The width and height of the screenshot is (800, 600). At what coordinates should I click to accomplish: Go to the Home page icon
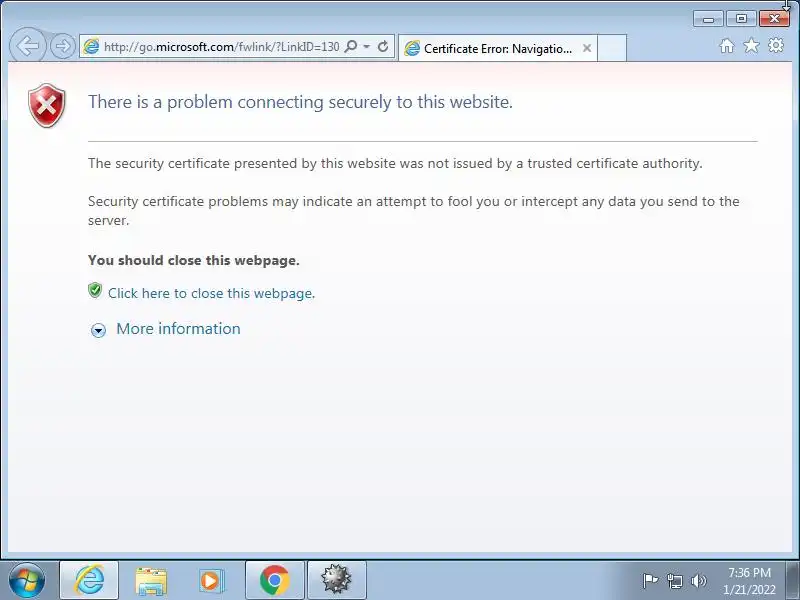(727, 46)
